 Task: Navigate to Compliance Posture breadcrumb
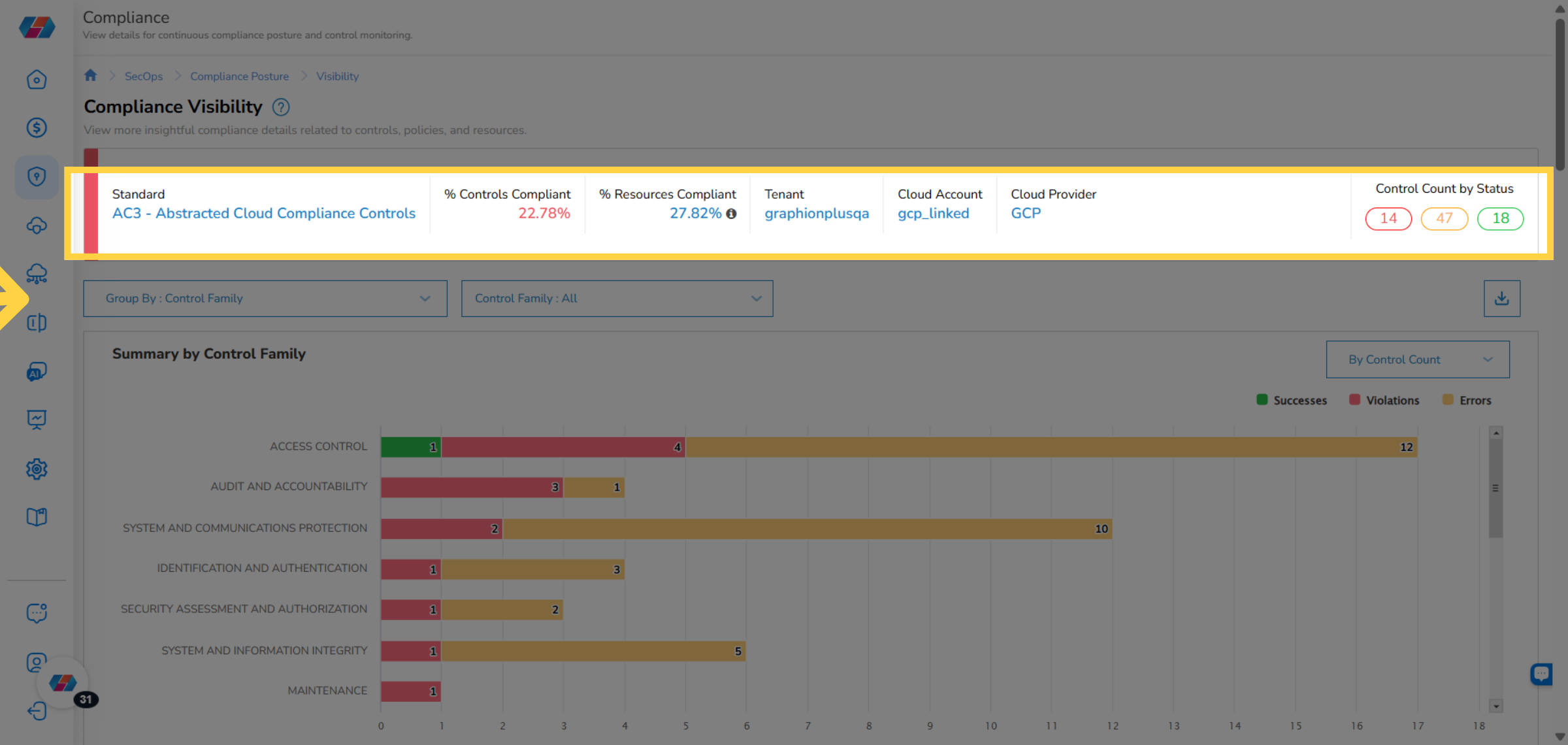(x=239, y=76)
